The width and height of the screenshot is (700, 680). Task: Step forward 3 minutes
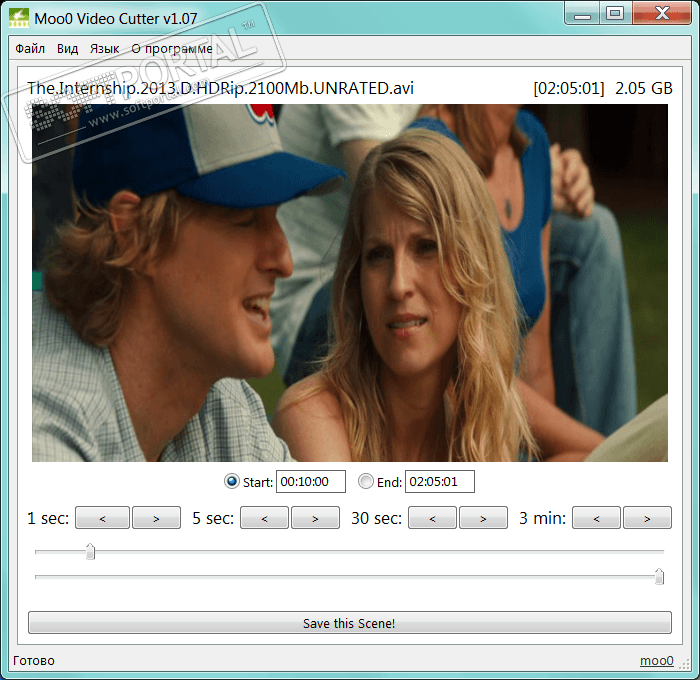(647, 518)
